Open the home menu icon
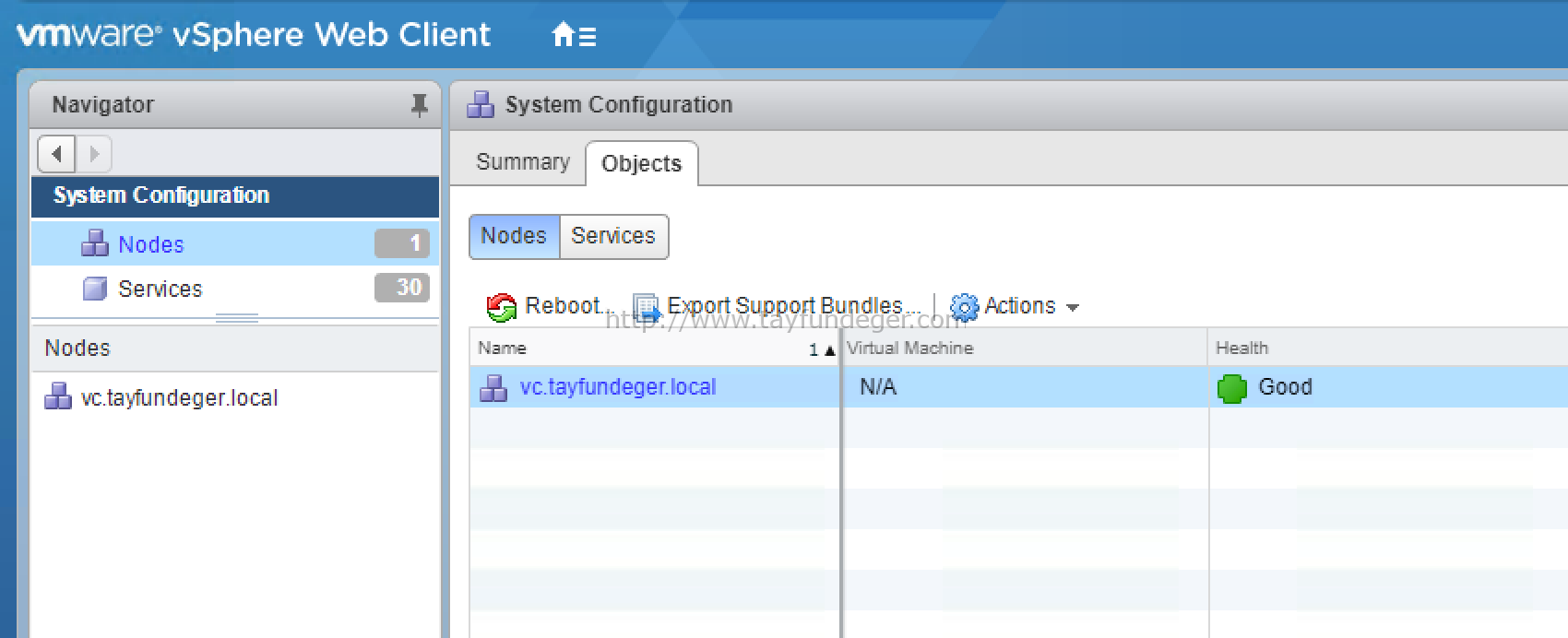This screenshot has height=638, width=1568. [x=574, y=36]
